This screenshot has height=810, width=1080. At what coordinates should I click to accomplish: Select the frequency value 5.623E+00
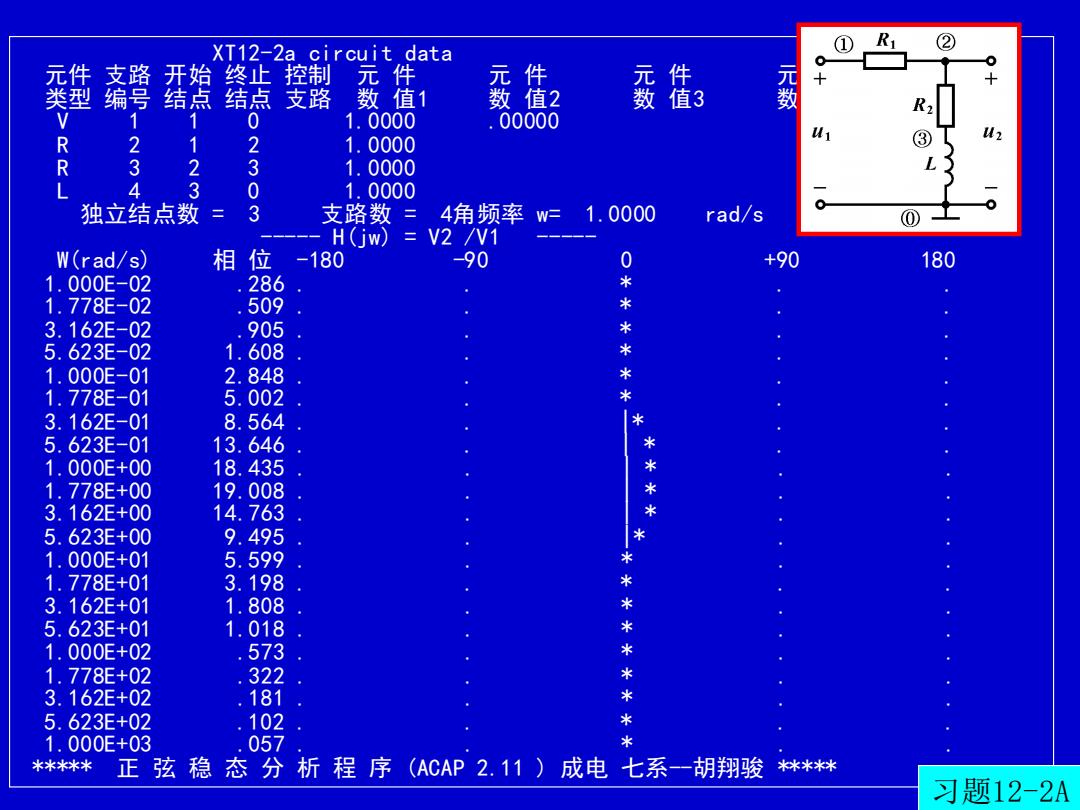98,537
